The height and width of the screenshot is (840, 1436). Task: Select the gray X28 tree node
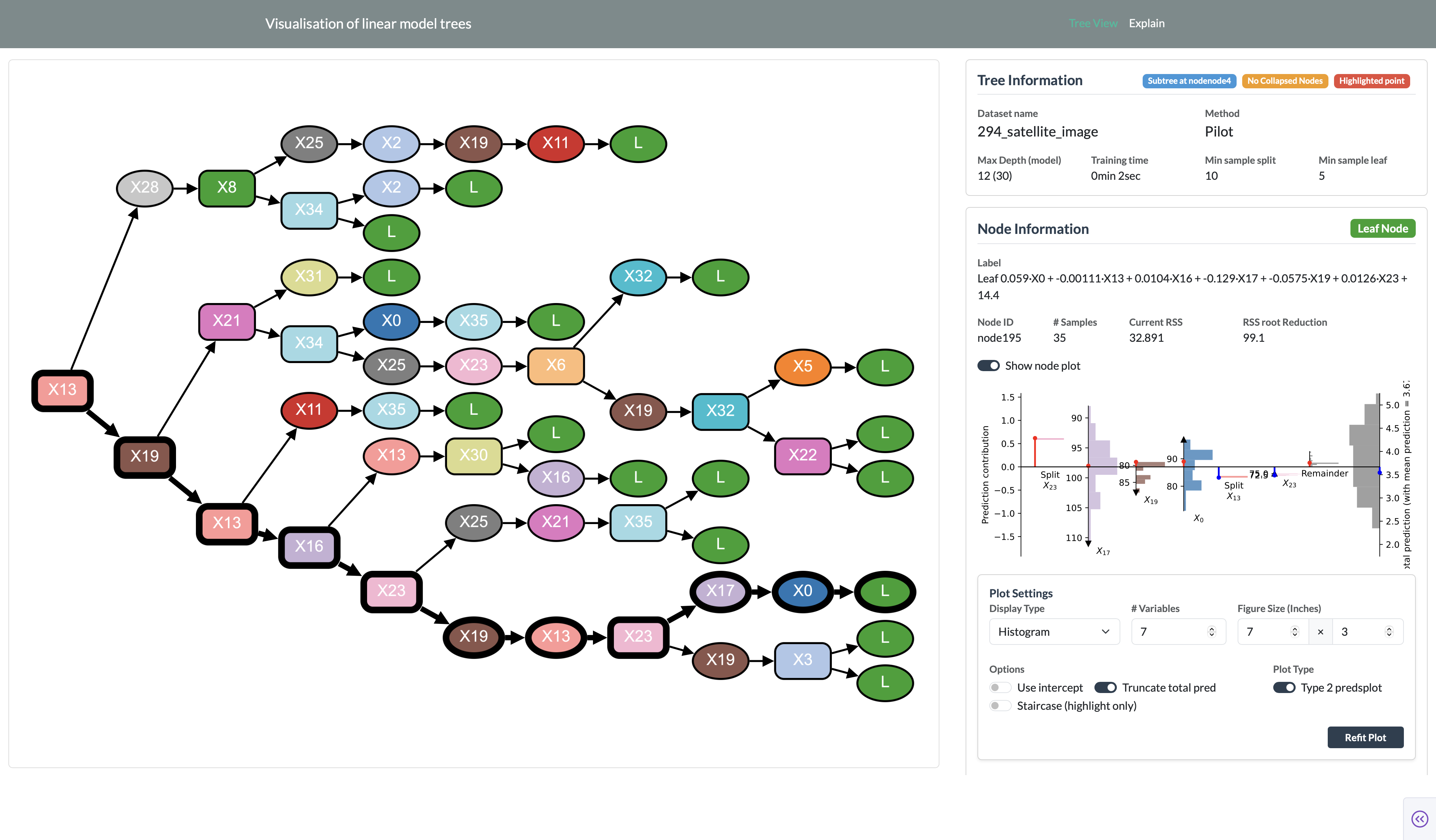(x=144, y=187)
